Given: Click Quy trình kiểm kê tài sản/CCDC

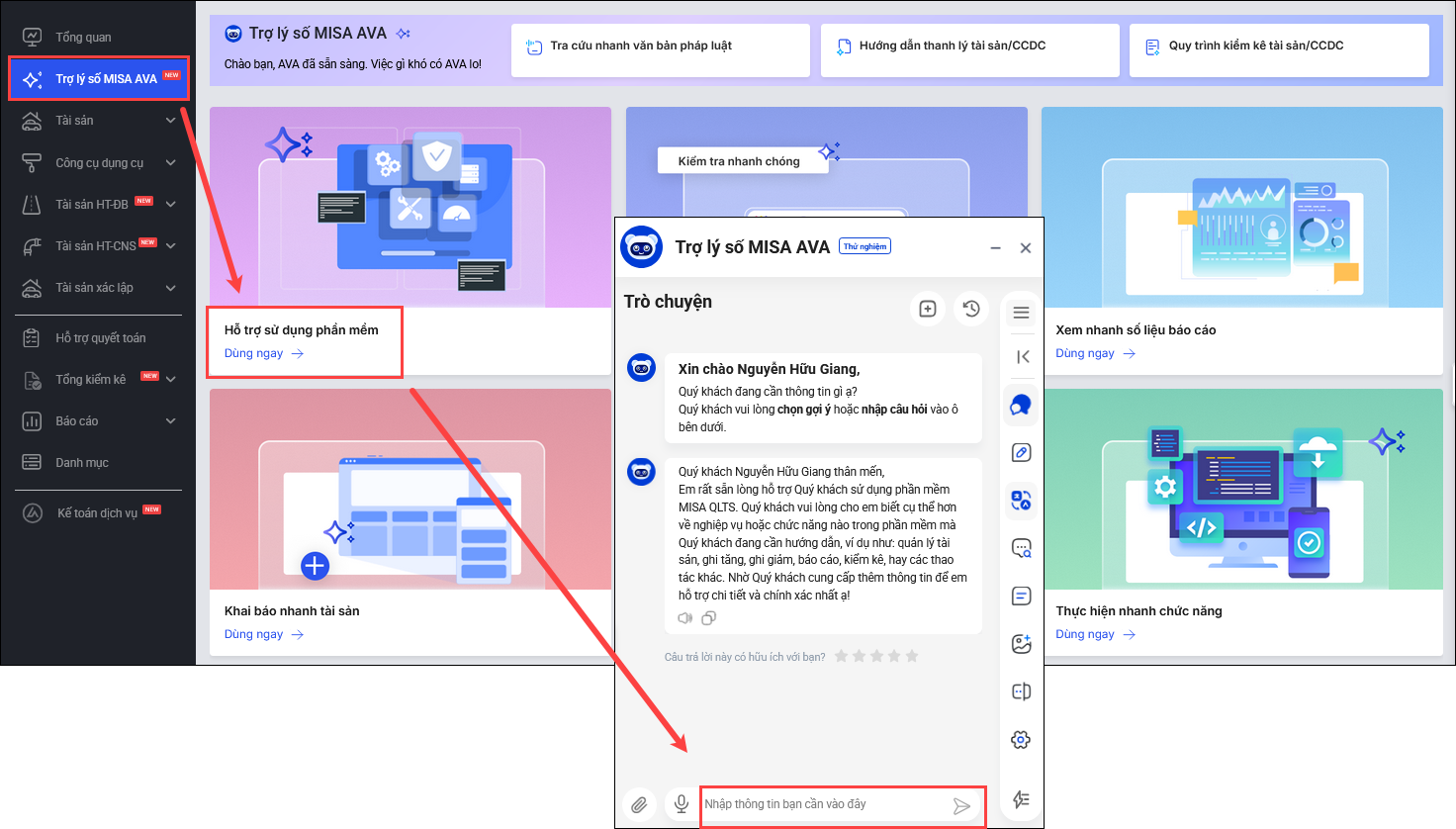Looking at the screenshot, I should coord(1279,50).
